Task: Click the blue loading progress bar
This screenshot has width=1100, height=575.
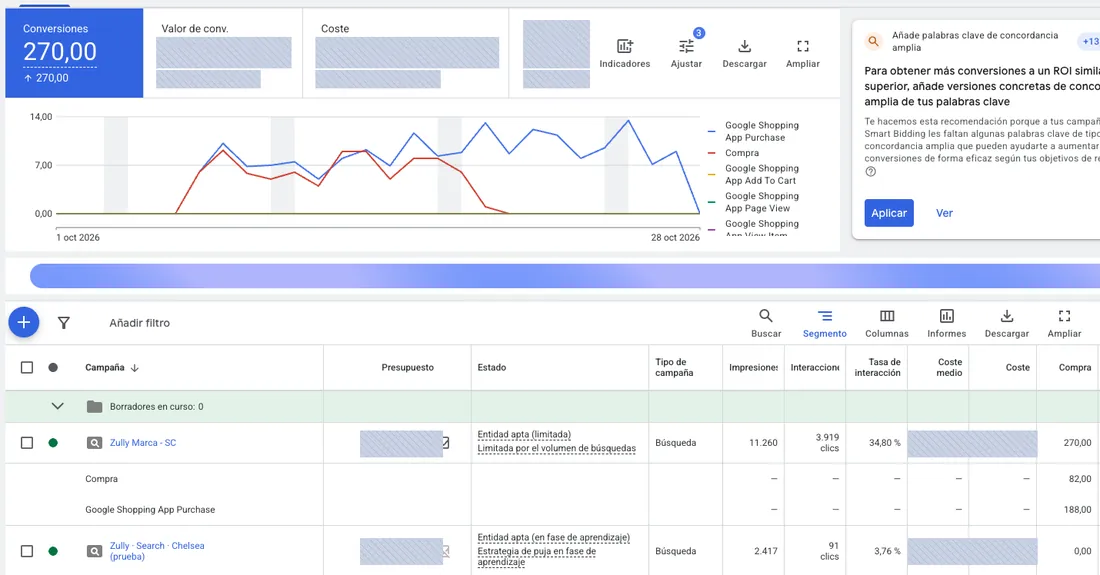Action: pyautogui.click(x=565, y=276)
